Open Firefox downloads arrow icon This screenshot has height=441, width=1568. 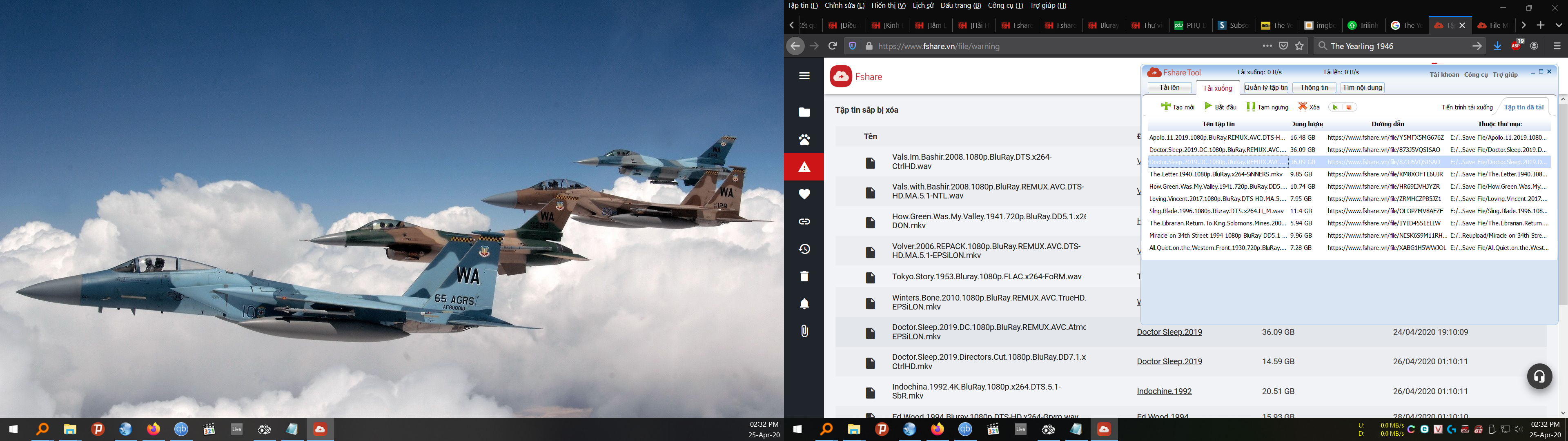pyautogui.click(x=1498, y=46)
